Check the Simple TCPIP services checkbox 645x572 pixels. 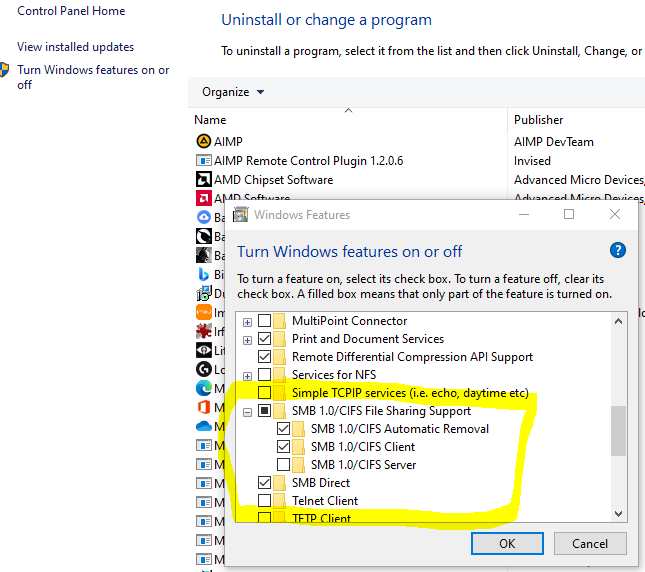click(264, 393)
